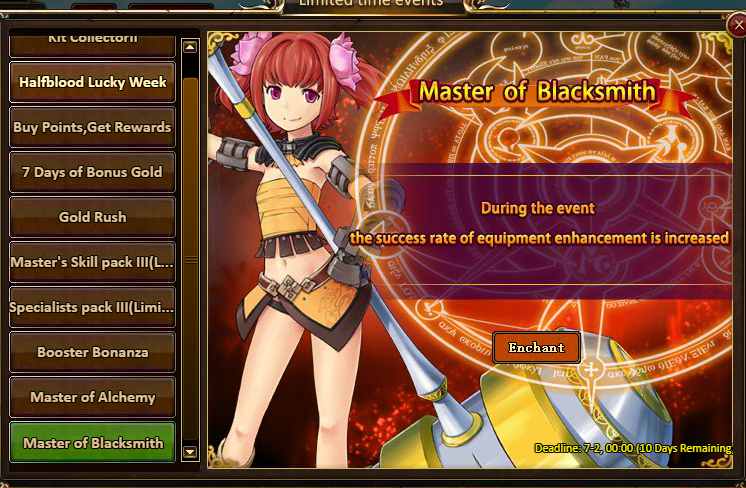Click the scroll up arrow in event list
746x488 pixels.
click(x=190, y=47)
